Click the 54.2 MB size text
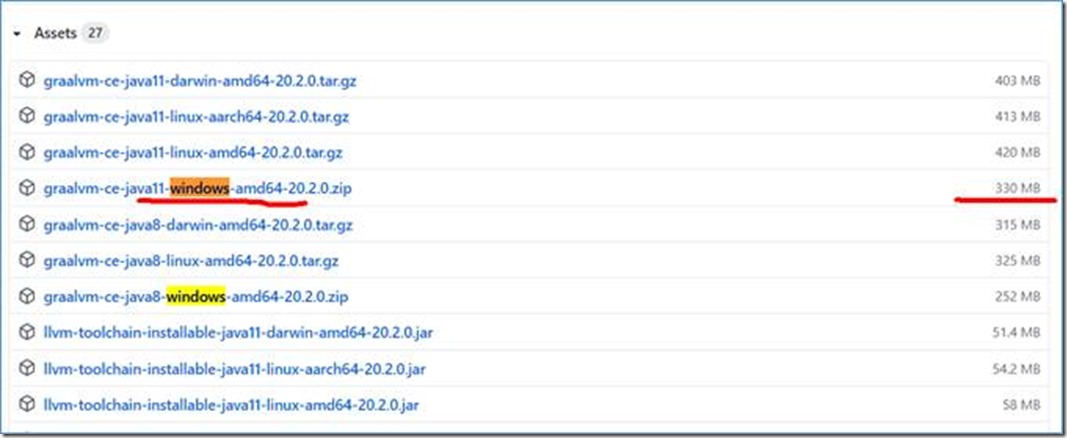1067x438 pixels. pos(1016,369)
